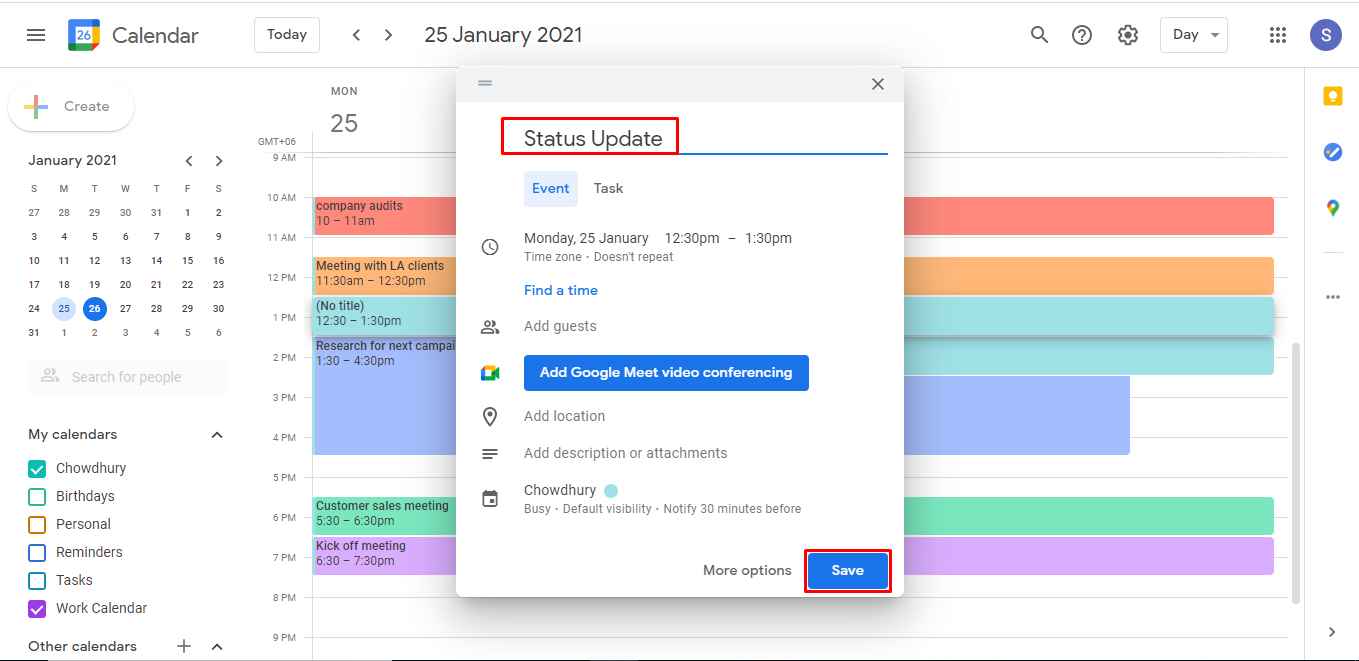Switch to the Task tab
The image size is (1359, 661).
[608, 188]
